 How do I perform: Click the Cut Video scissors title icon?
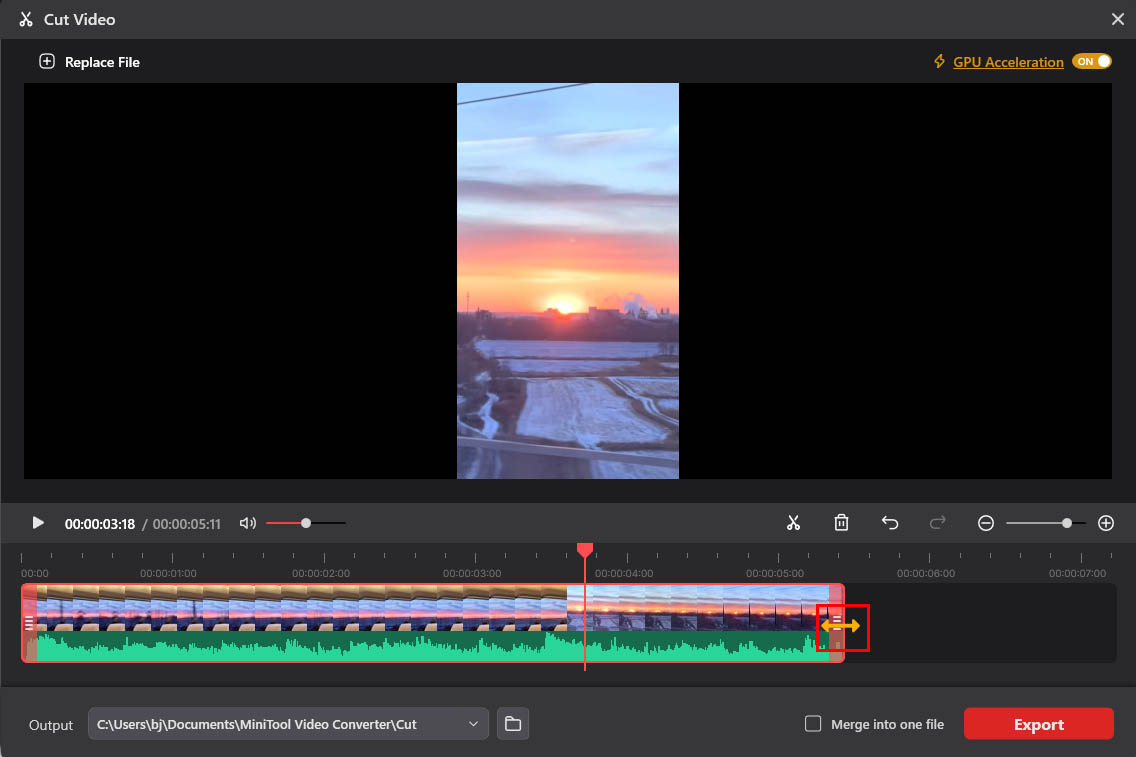[26, 20]
